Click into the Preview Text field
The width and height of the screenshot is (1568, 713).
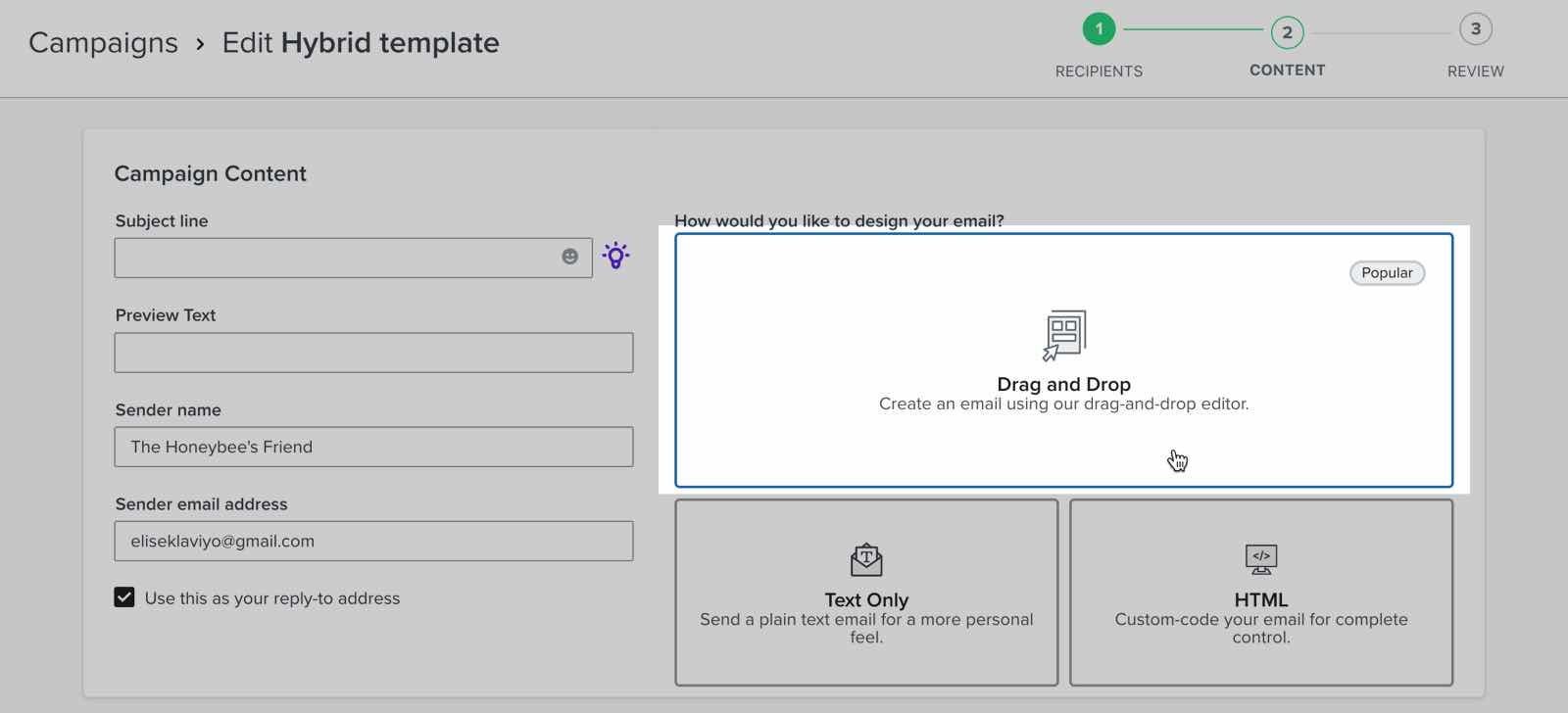point(373,353)
